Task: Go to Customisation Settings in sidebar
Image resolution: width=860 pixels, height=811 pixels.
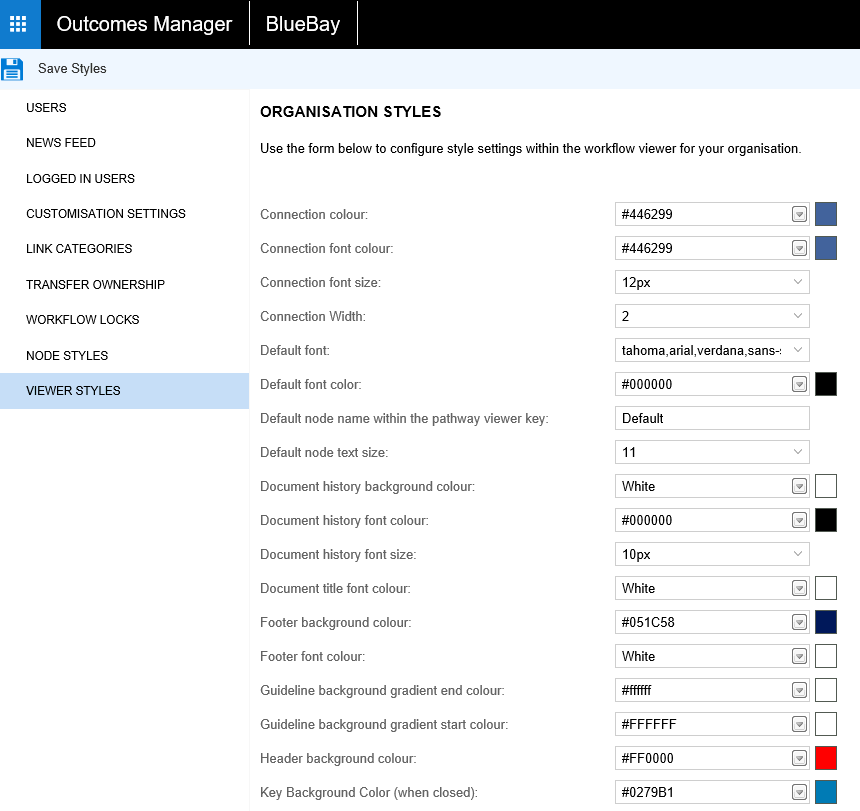Action: 106,213
